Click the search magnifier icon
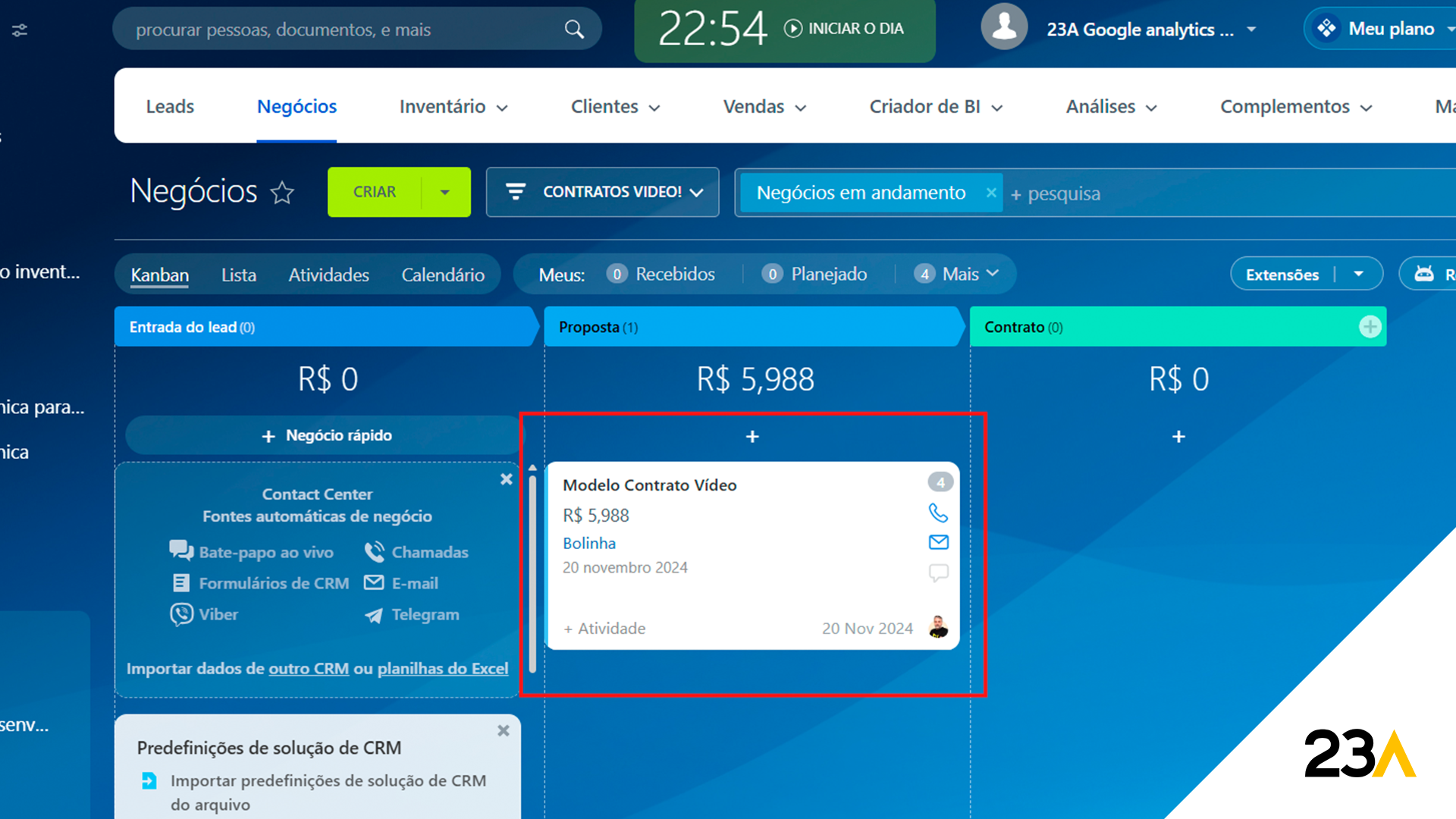Image resolution: width=1456 pixels, height=819 pixels. [x=574, y=30]
